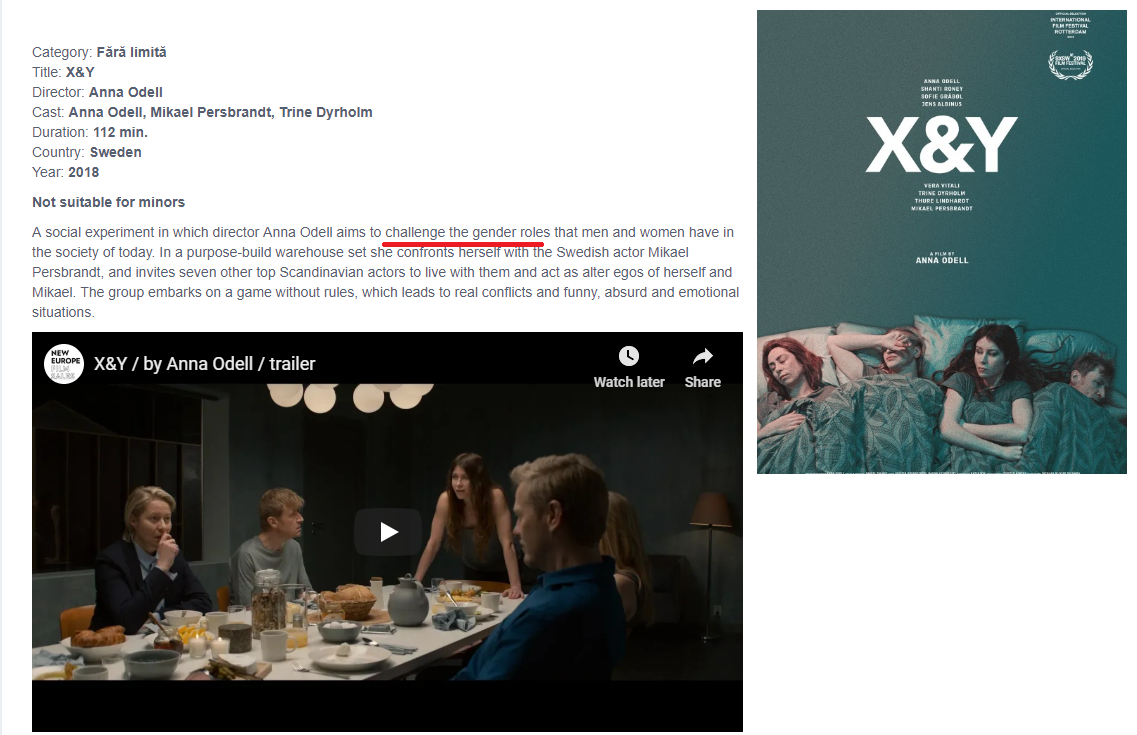
Task: Play the X&Y trailer video
Action: click(388, 532)
